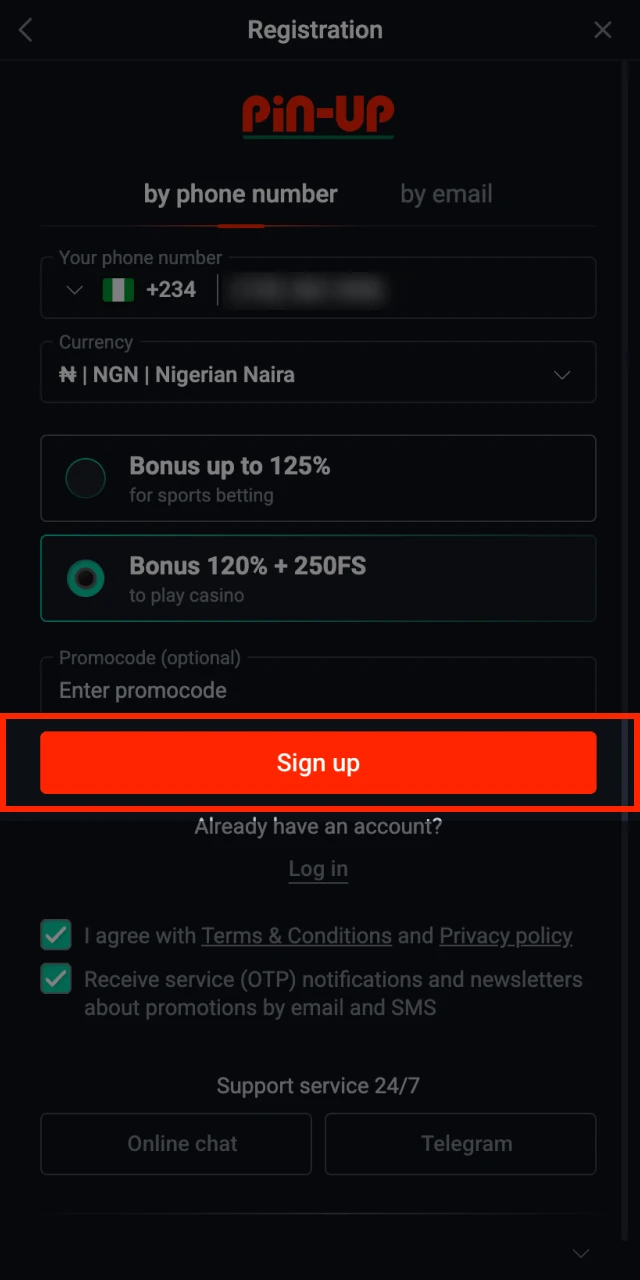The height and width of the screenshot is (1280, 640).
Task: Tap the Nigerian flag icon
Action: [x=118, y=290]
